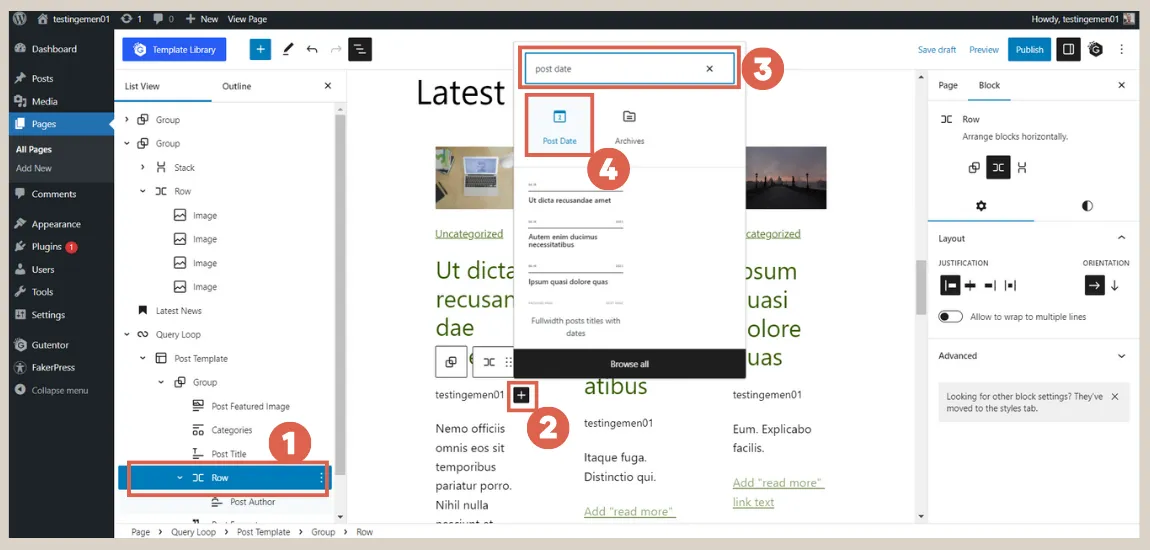Viewport: 1150px width, 550px height.
Task: Collapse the Row above the Image items
Action: [142, 191]
